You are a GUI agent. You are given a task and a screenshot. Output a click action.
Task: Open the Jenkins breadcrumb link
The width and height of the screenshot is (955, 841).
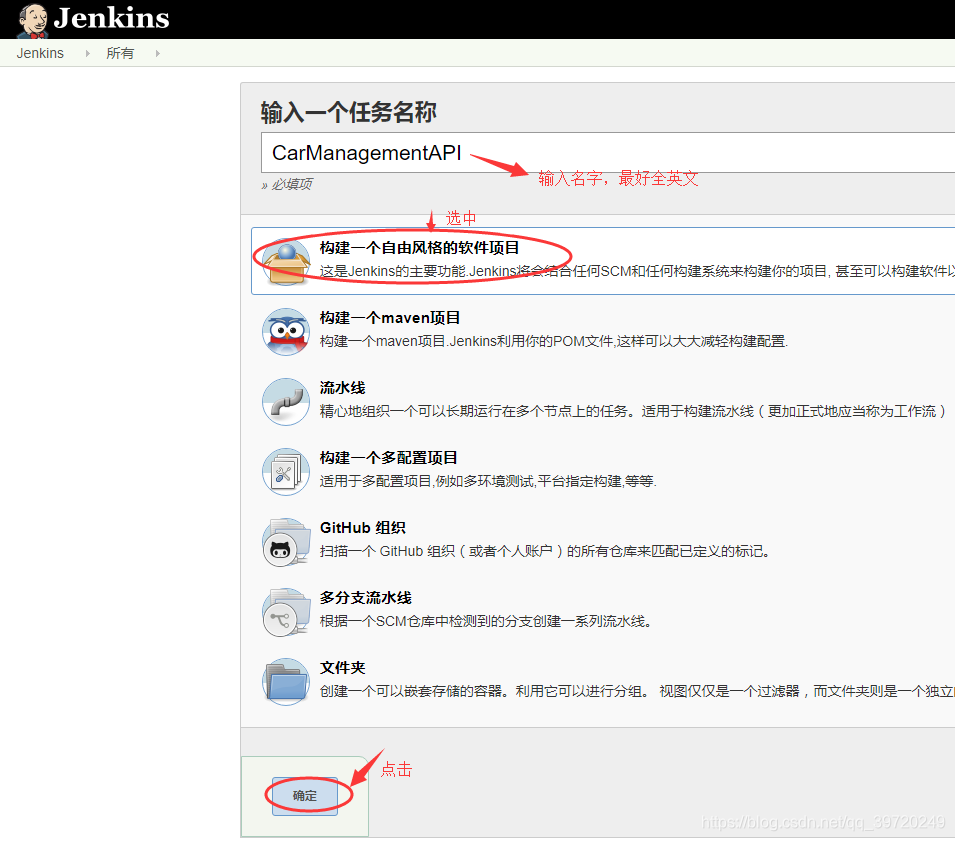coord(40,54)
